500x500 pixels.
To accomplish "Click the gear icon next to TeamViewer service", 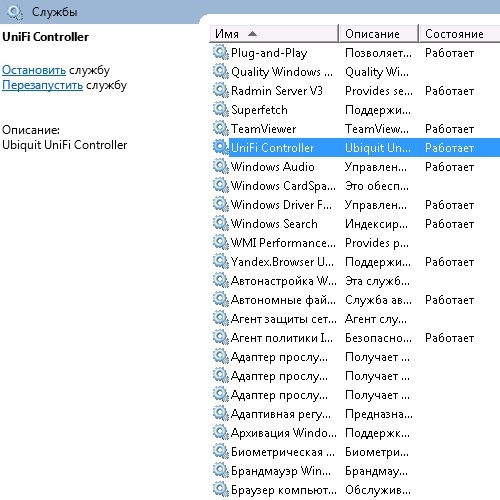I will click(220, 129).
